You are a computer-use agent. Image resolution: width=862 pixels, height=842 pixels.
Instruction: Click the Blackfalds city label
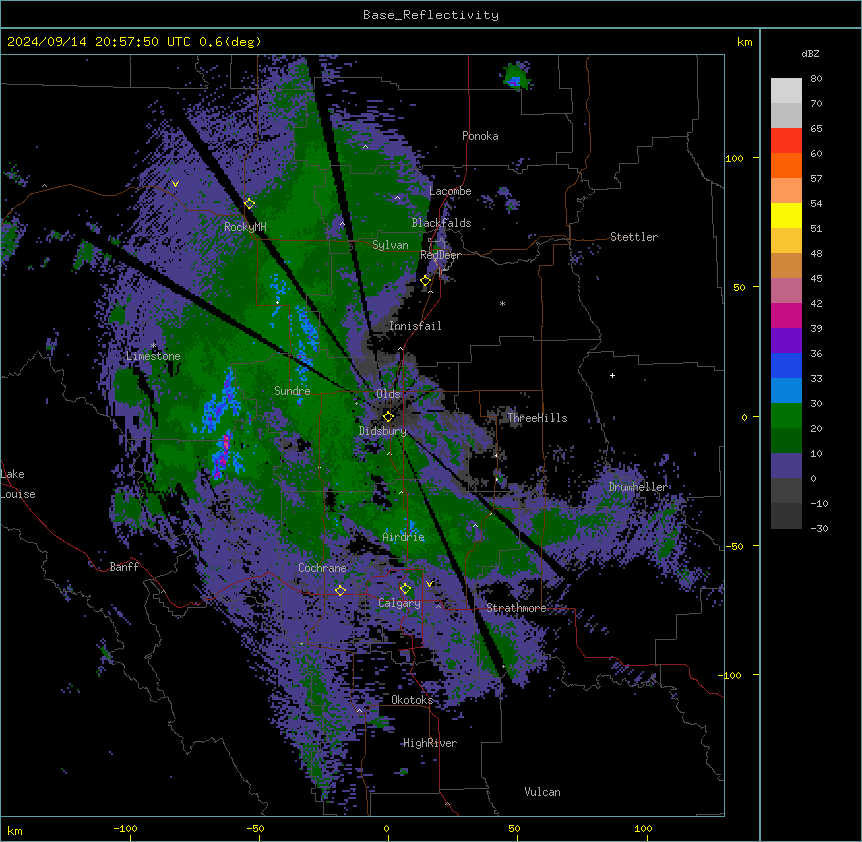[x=441, y=223]
